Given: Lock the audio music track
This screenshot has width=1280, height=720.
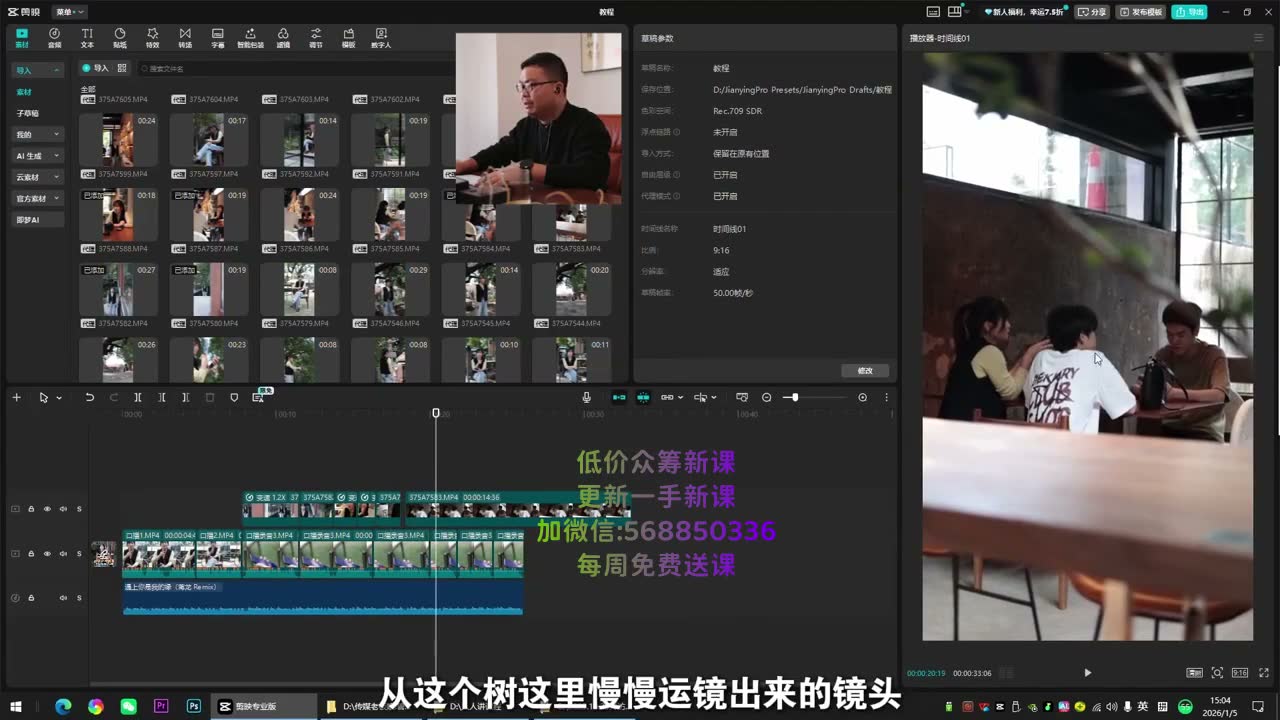Looking at the screenshot, I should [x=31, y=598].
